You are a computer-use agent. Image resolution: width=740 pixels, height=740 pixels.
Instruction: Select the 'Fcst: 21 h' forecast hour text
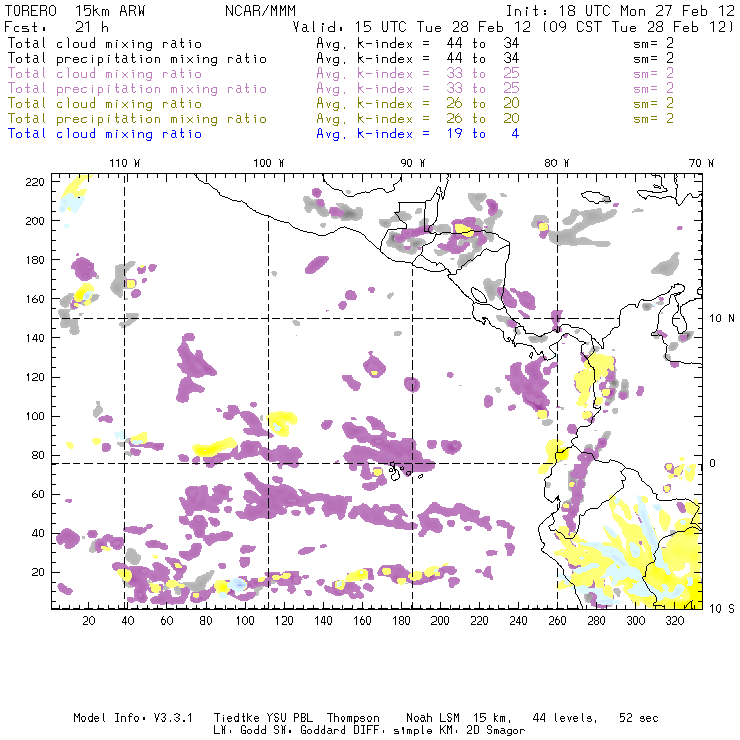click(56, 27)
